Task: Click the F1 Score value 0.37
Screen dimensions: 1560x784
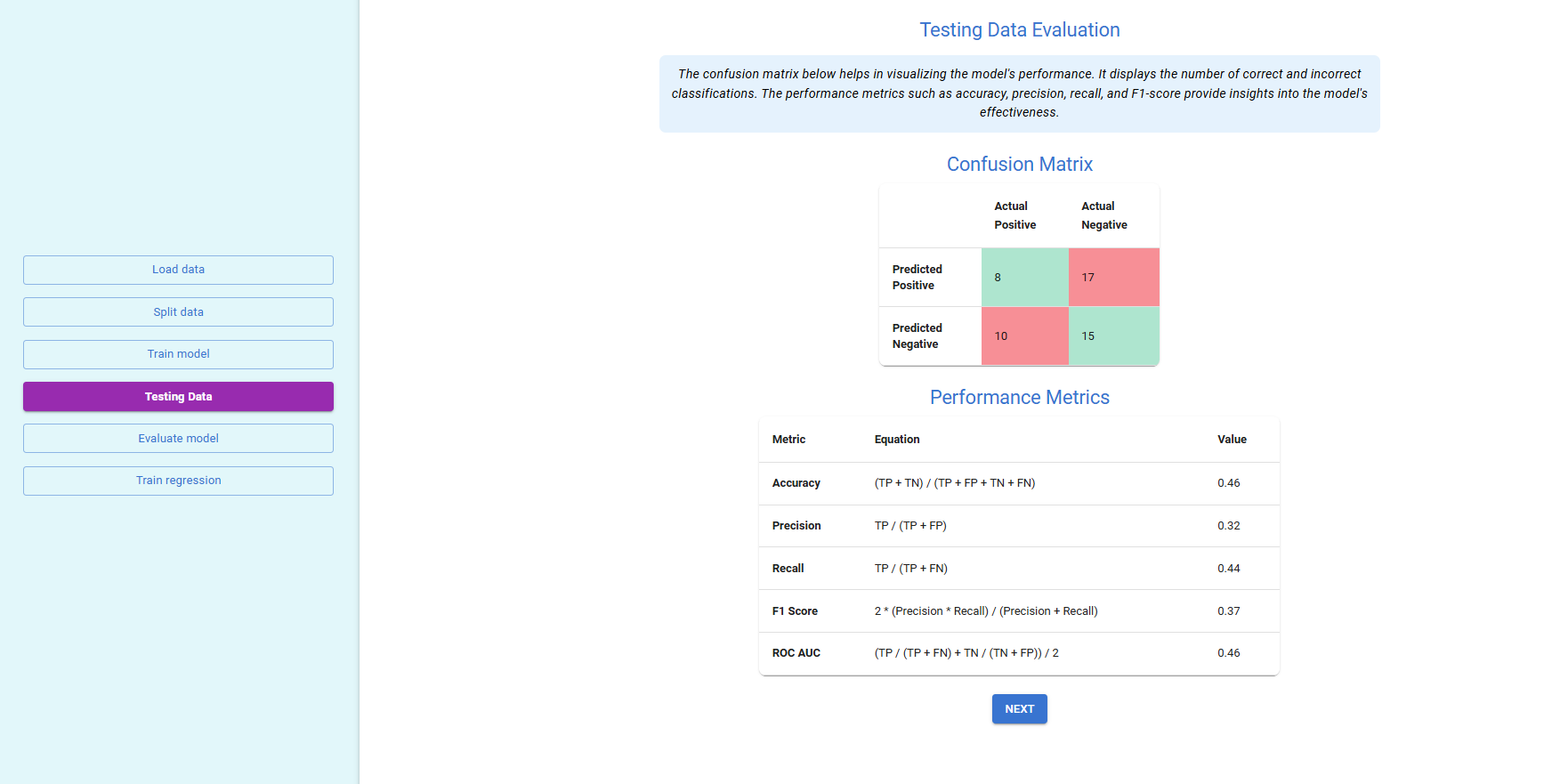Action: 1229,611
